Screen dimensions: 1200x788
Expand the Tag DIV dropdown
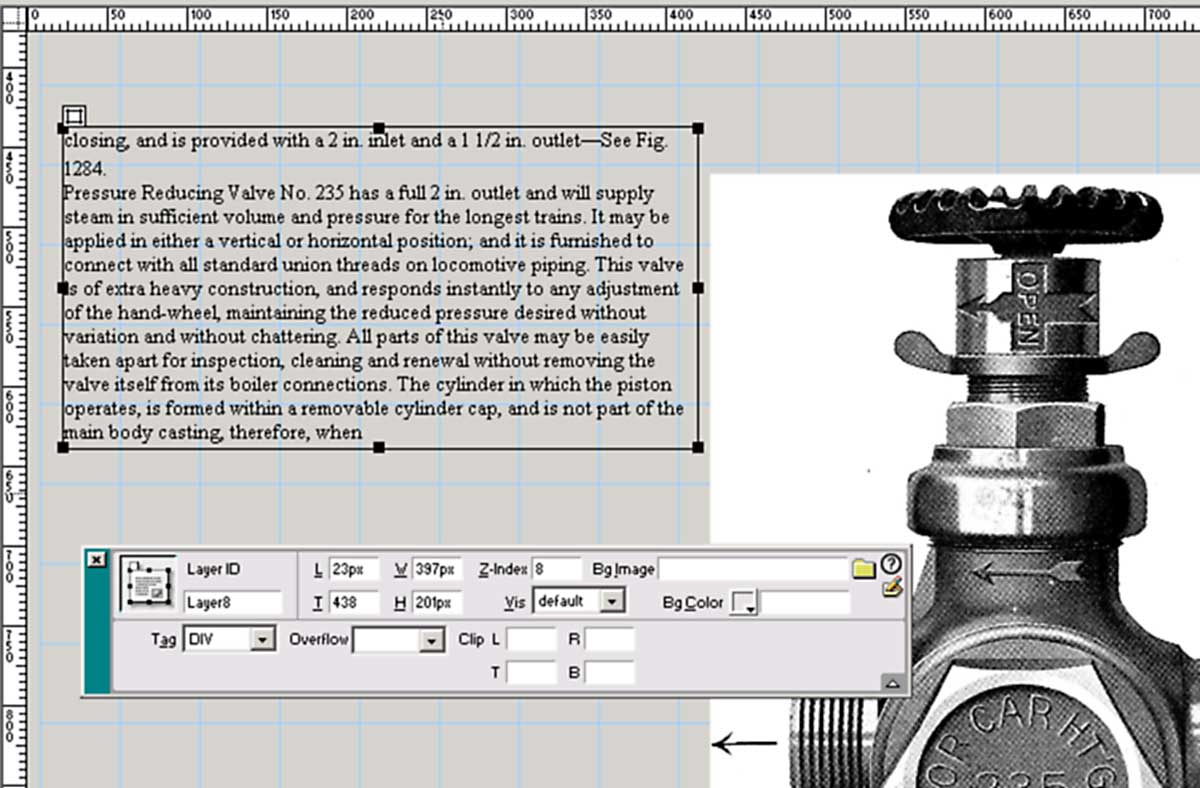click(x=263, y=639)
